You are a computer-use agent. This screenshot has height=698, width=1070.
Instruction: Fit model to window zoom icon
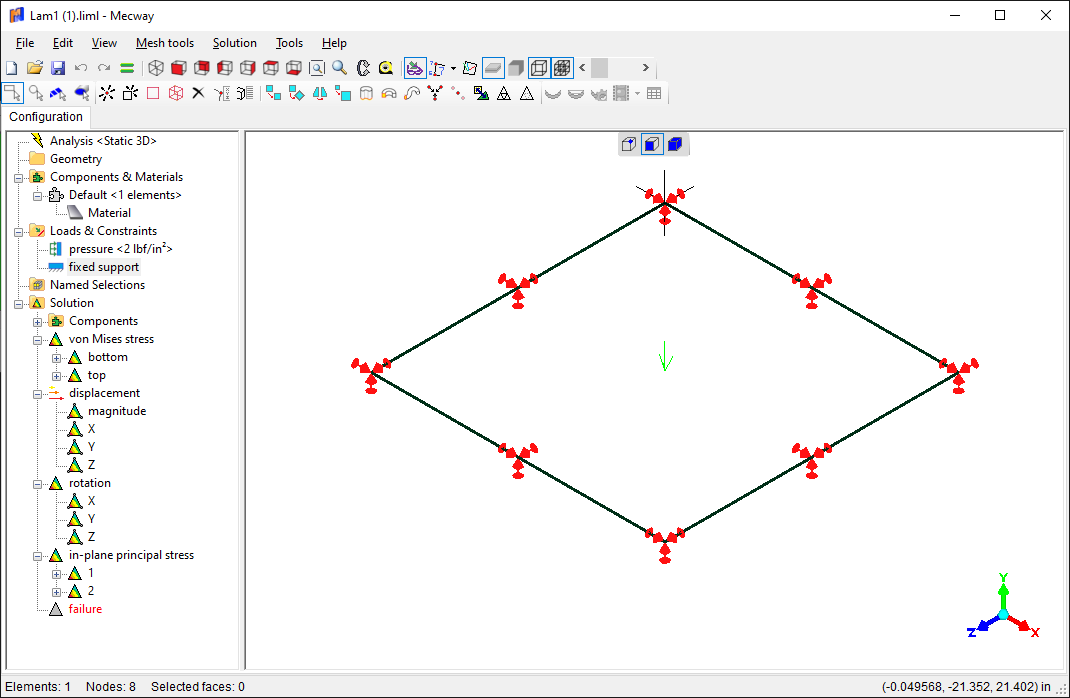[317, 68]
